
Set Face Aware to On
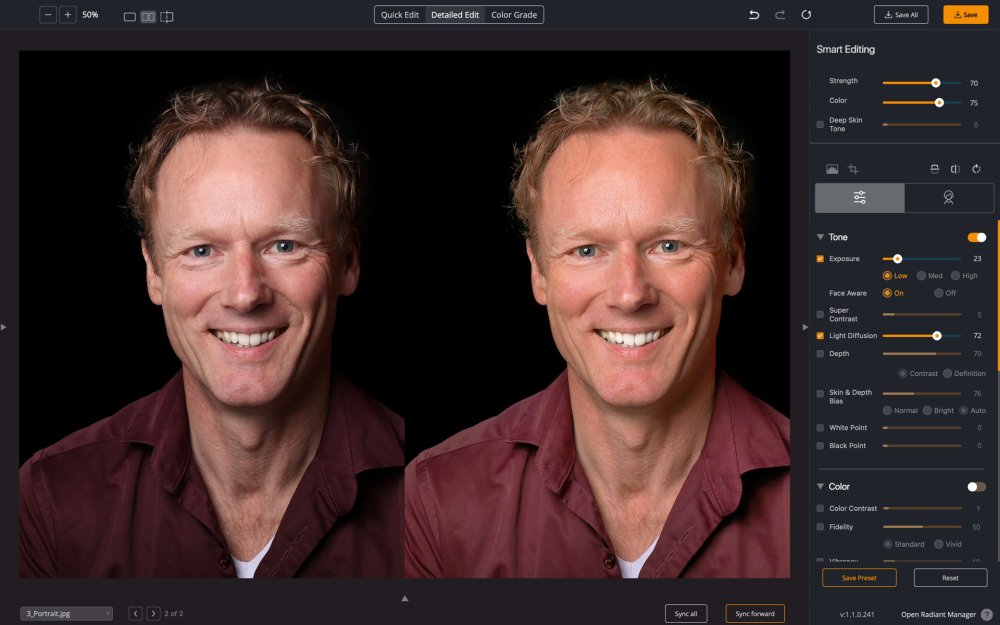[887, 293]
